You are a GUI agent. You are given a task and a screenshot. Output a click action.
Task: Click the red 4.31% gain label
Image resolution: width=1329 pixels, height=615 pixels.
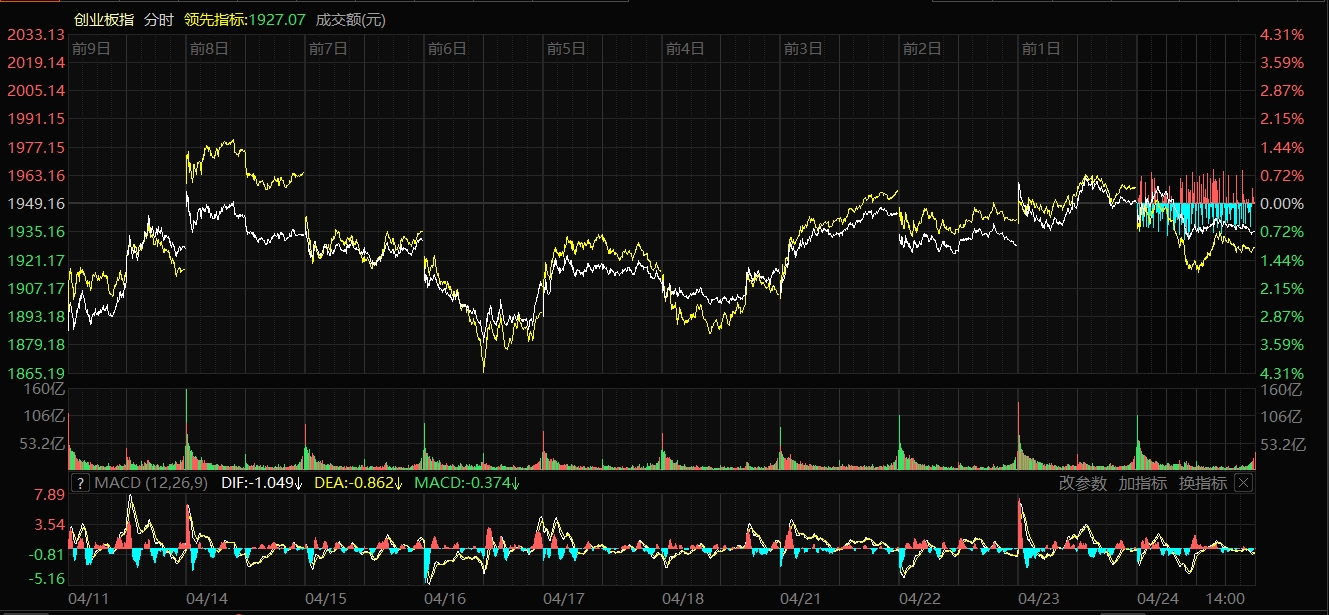coord(1283,34)
